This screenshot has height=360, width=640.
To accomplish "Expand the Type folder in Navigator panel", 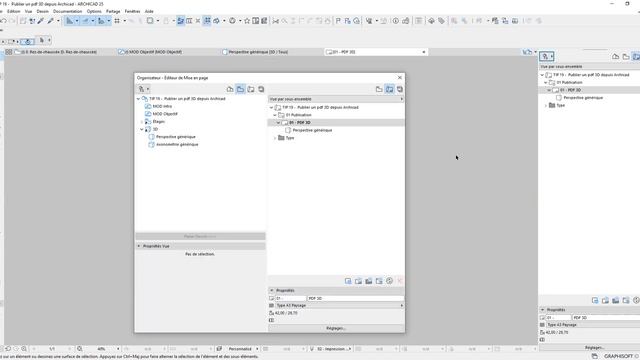I will (546, 105).
